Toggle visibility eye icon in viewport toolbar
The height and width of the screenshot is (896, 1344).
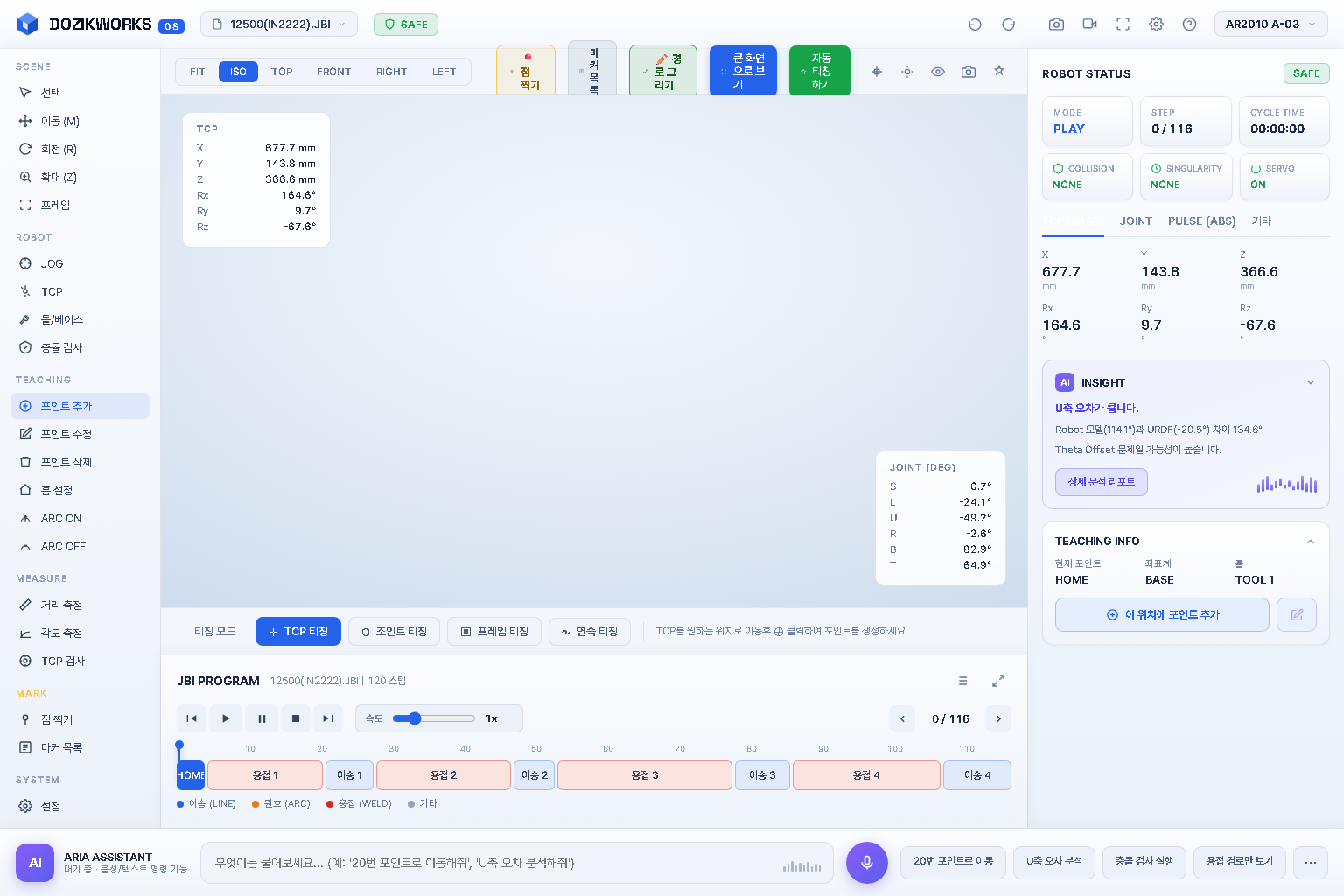coord(938,72)
